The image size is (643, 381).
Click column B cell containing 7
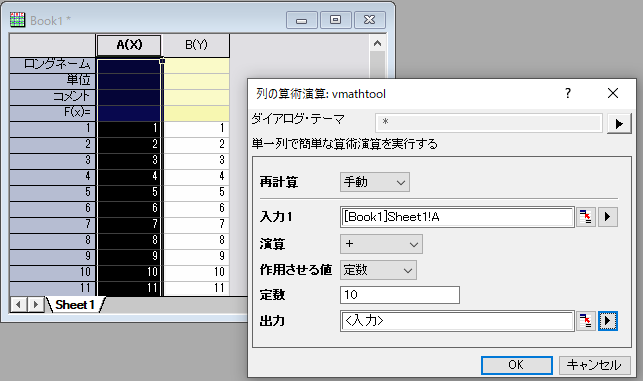click(196, 224)
